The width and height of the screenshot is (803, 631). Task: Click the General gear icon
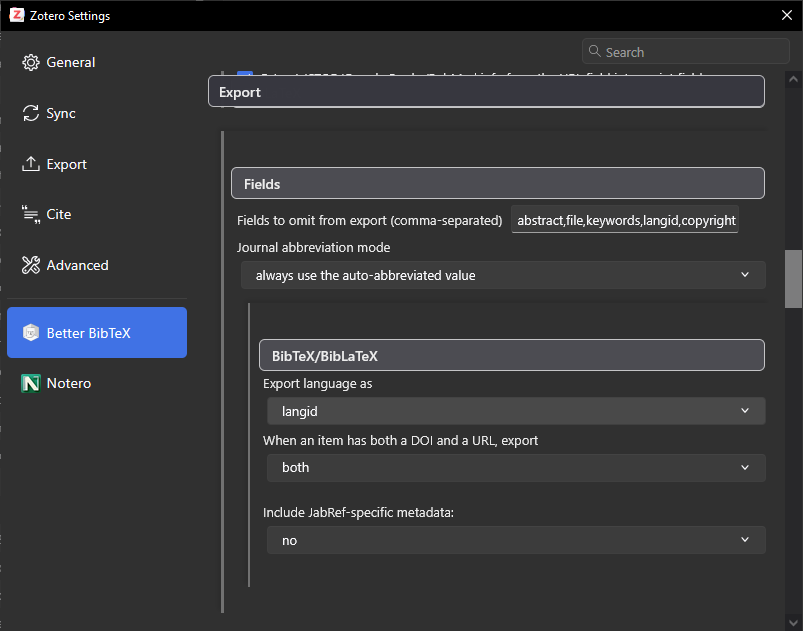pyautogui.click(x=31, y=62)
